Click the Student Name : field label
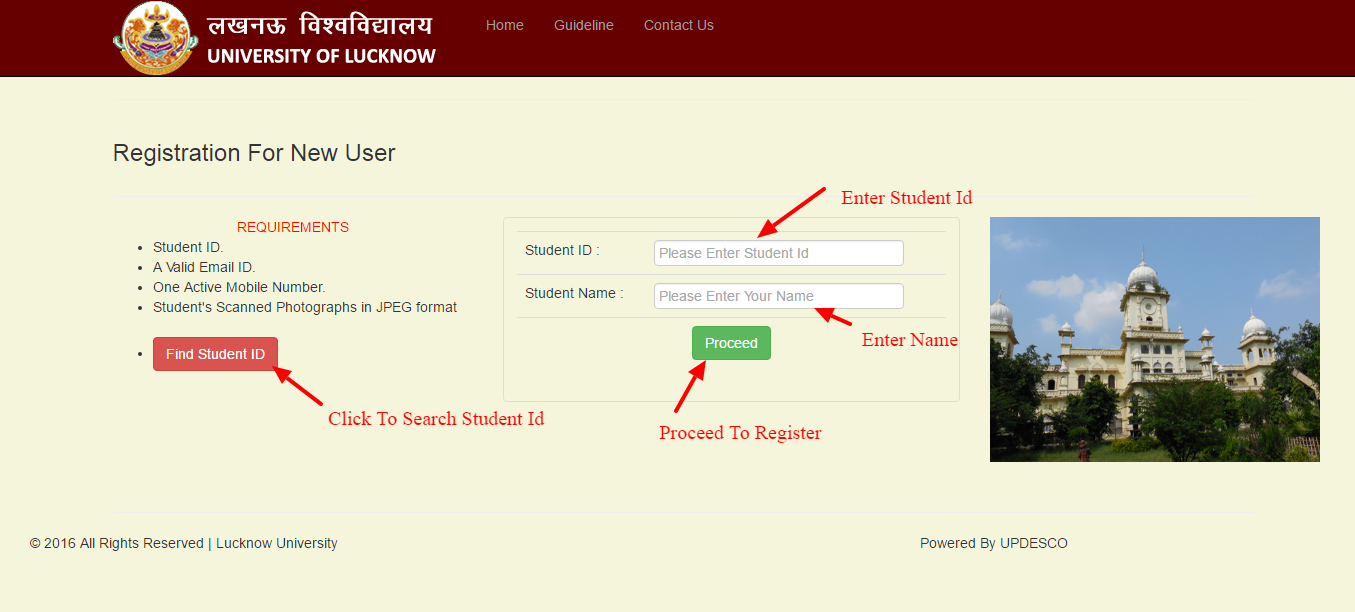 (x=574, y=293)
